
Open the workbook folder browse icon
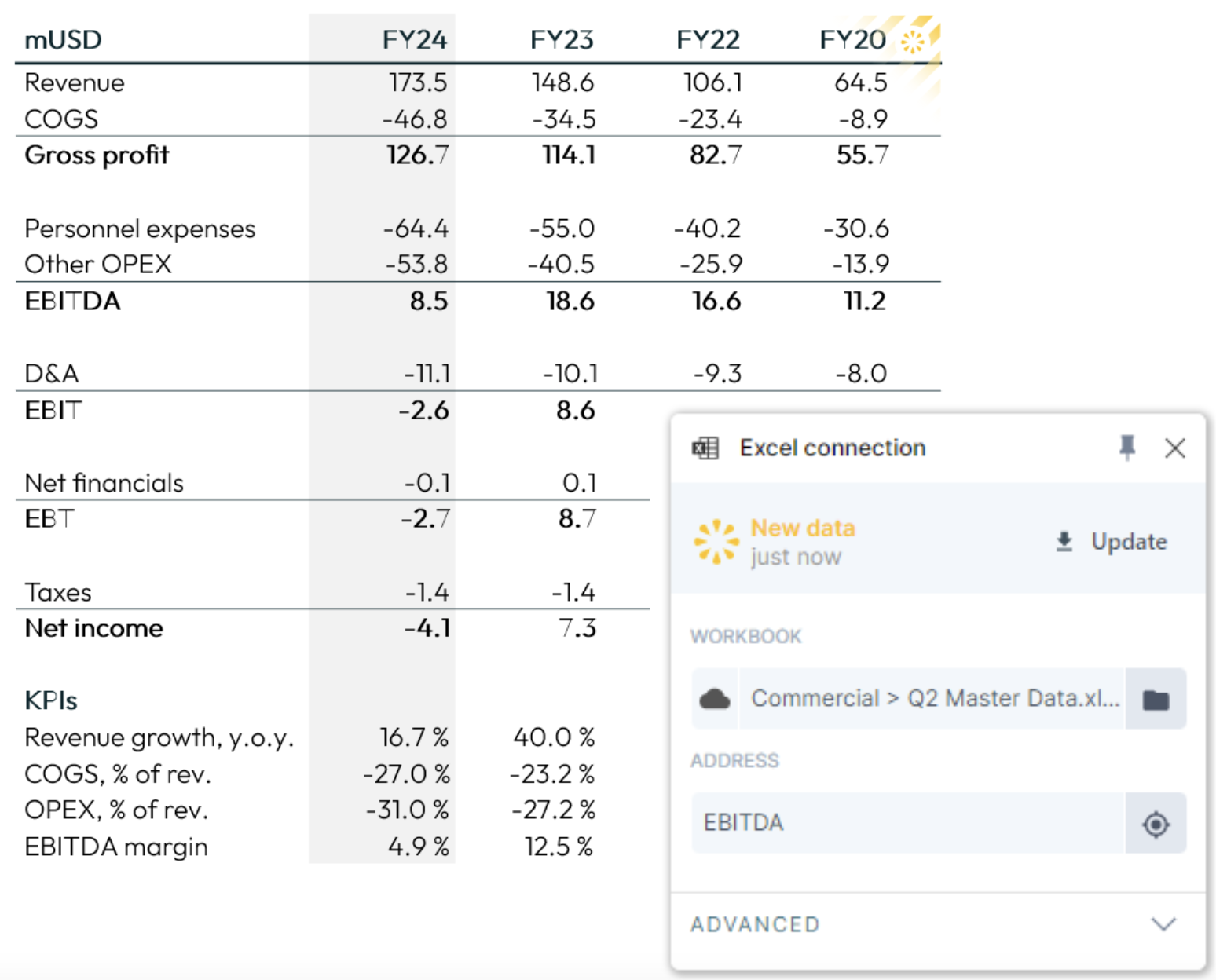coord(1156,699)
